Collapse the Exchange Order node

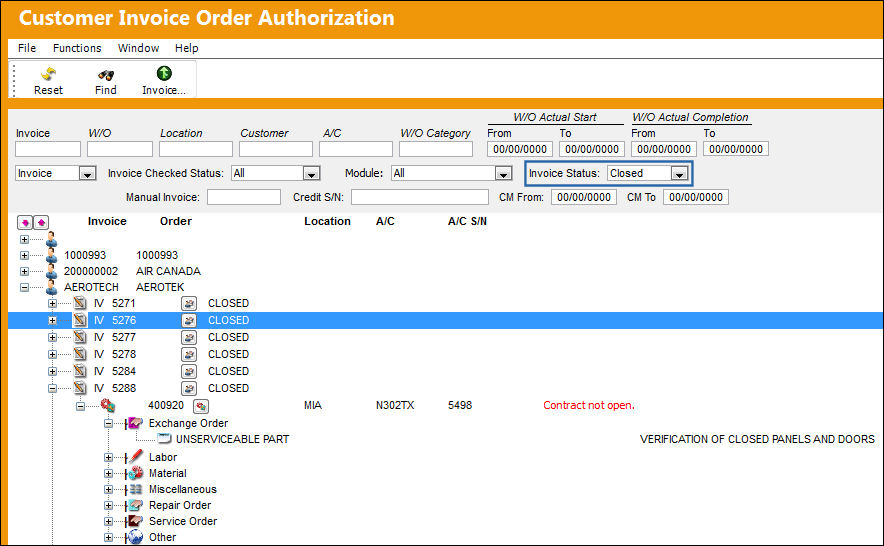pos(108,423)
